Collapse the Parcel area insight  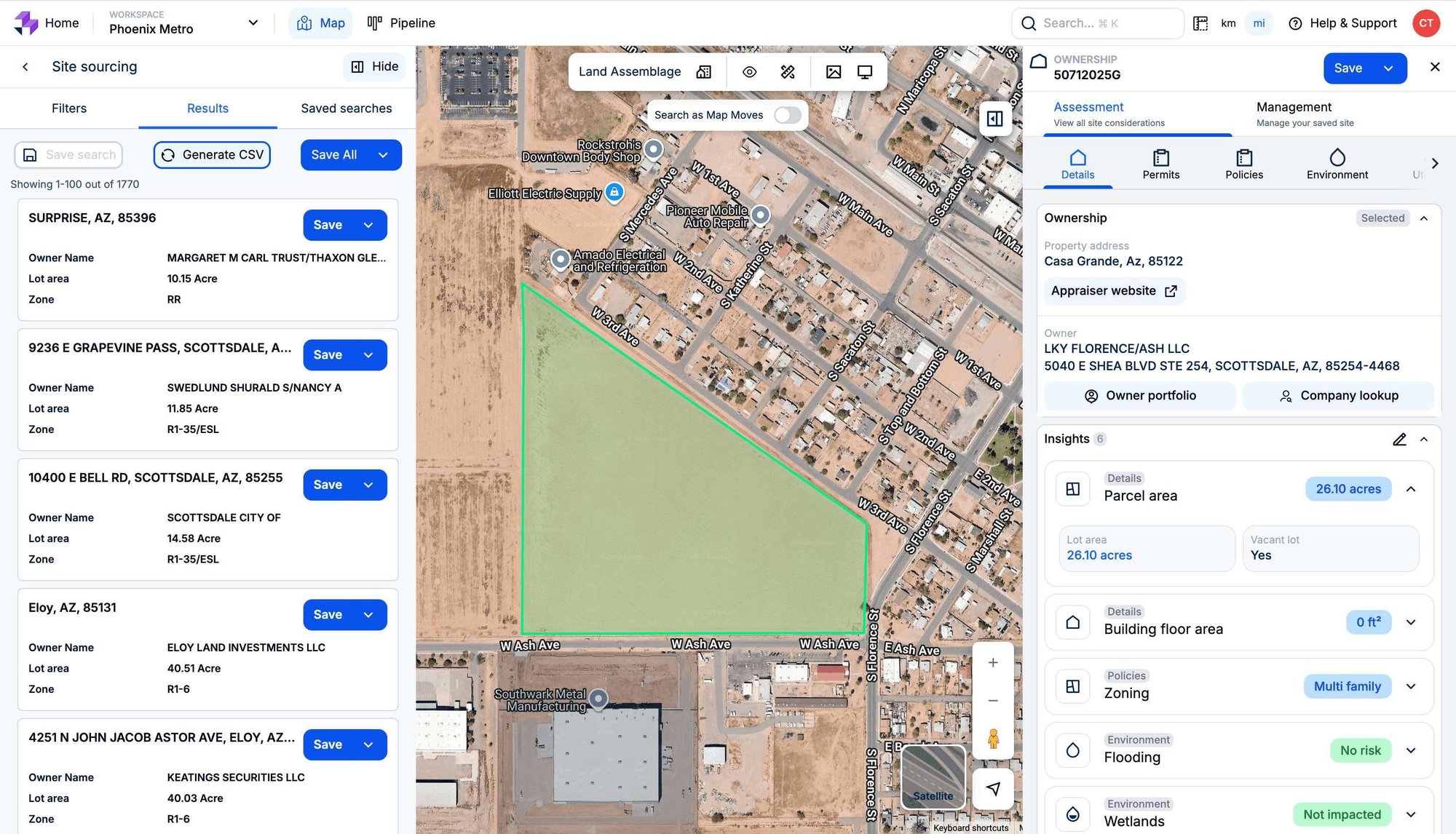[x=1412, y=488]
